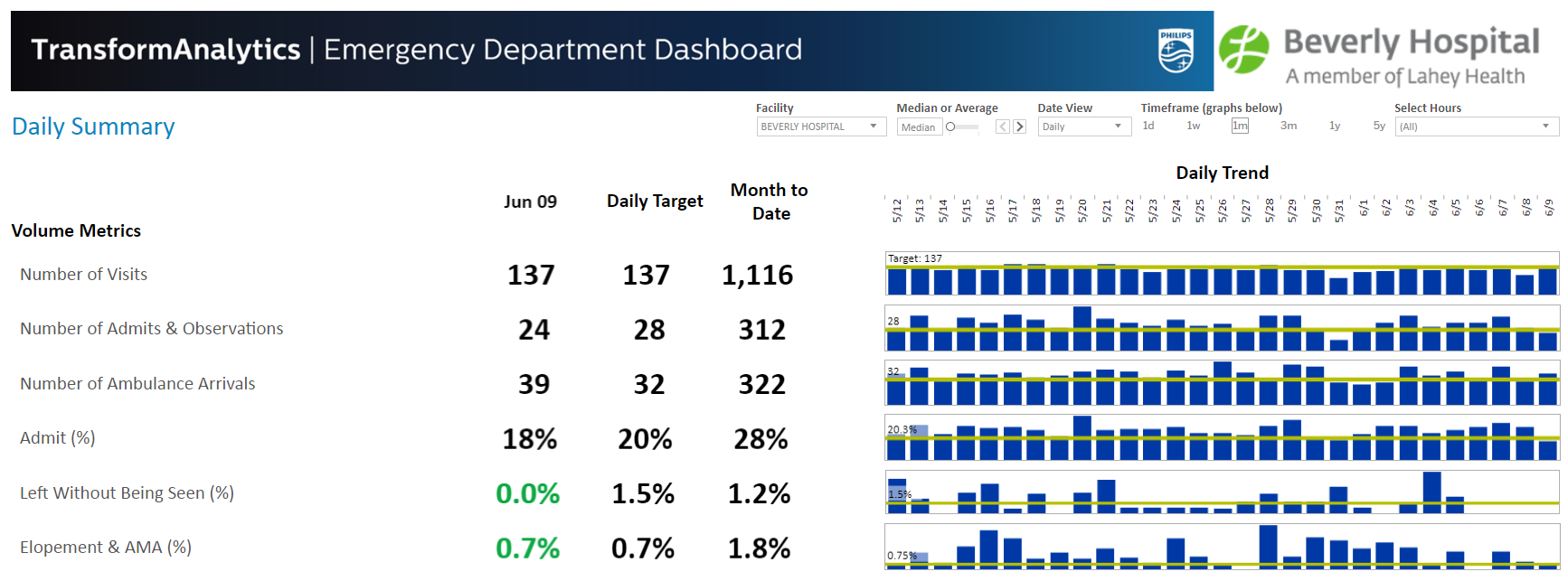
Task: Select the 1d timeframe option
Action: tap(1148, 126)
